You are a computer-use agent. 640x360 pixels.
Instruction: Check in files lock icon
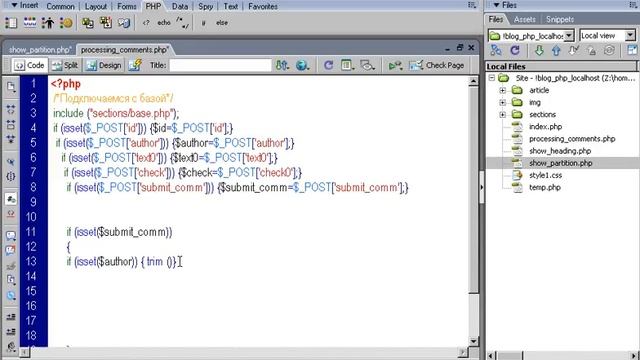tap(591, 50)
